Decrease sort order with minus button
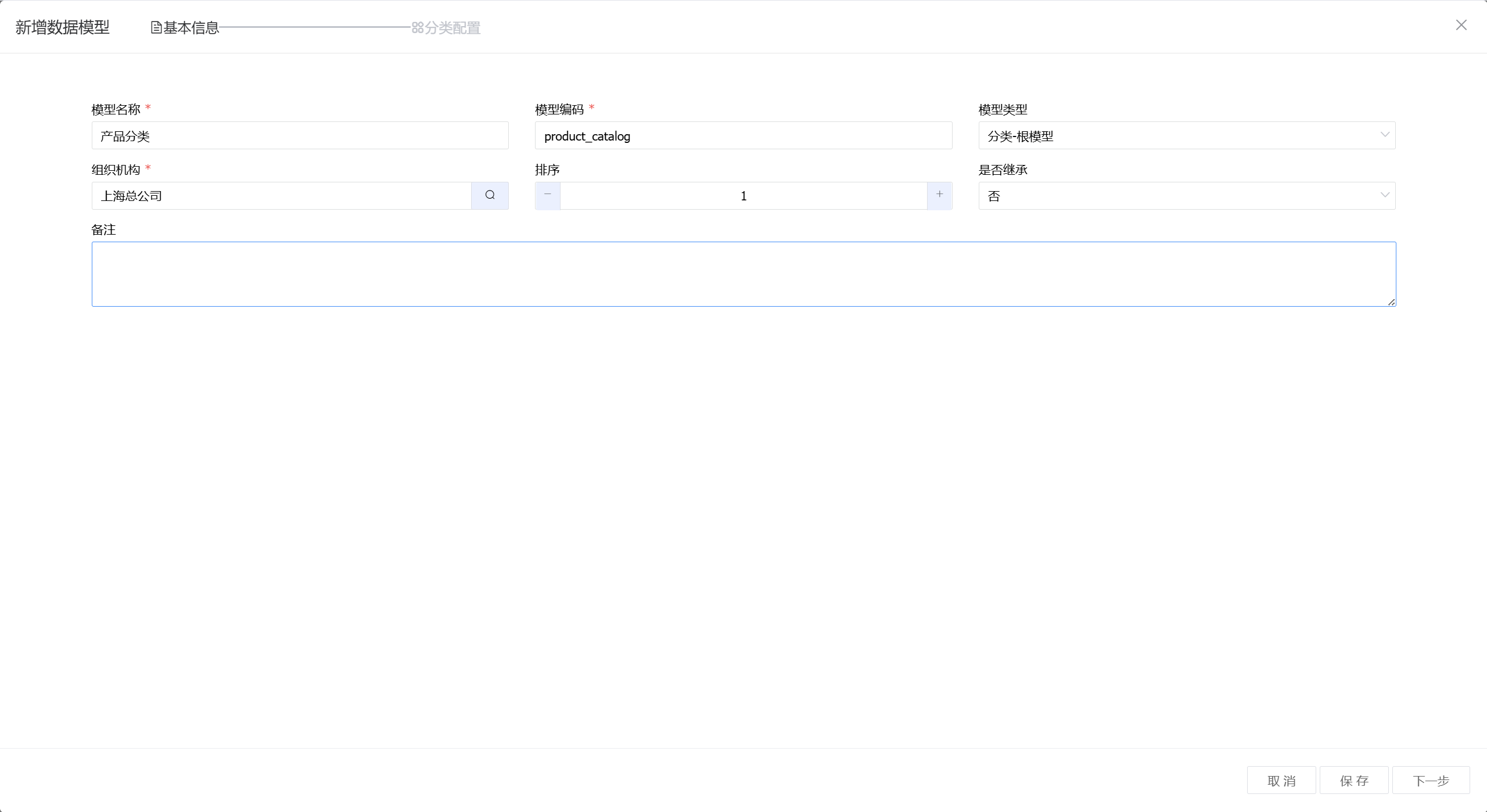This screenshot has width=1487, height=812. click(x=547, y=195)
